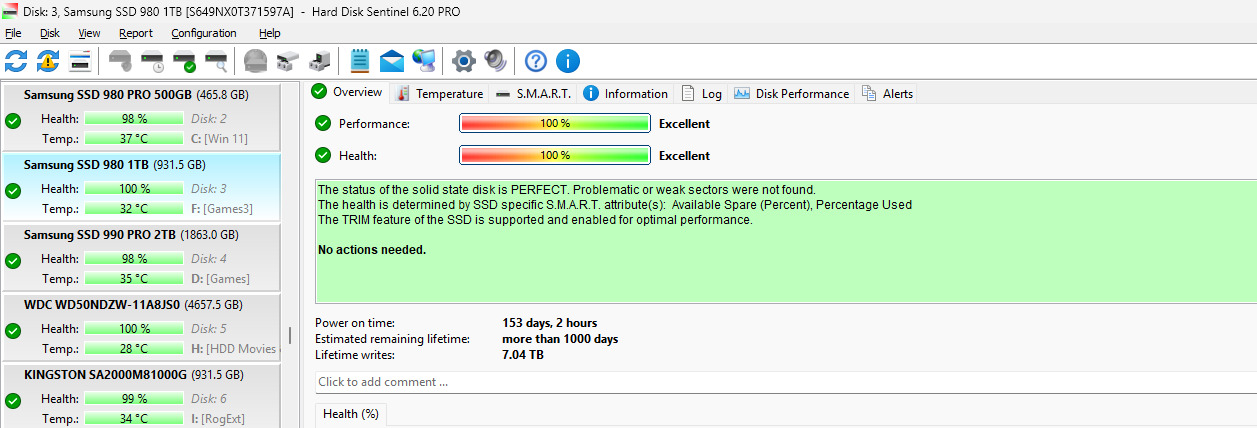The image size is (1257, 428).
Task: Click the 'D: [Games]' drive label
Action: (220, 279)
